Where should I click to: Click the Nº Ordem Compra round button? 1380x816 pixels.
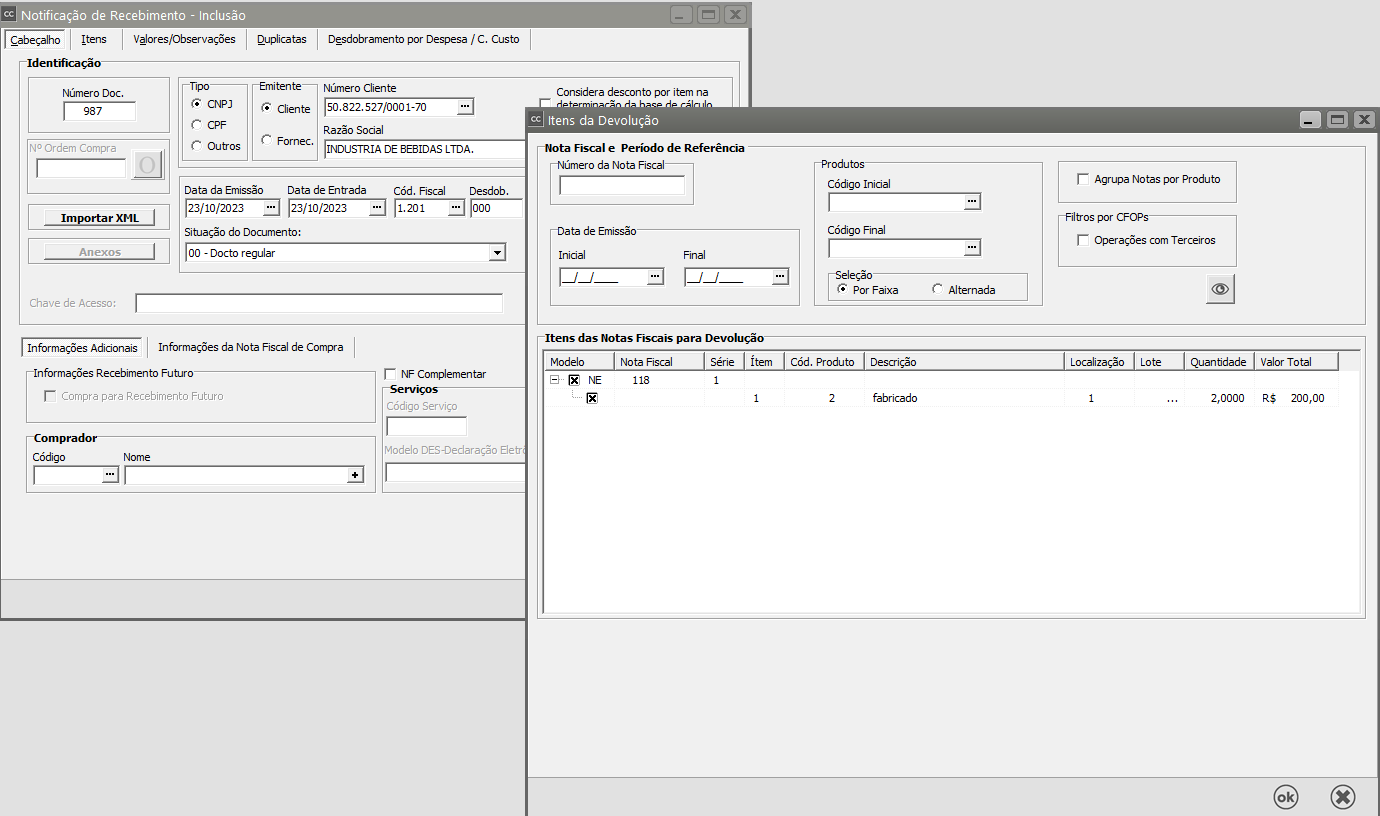[147, 165]
